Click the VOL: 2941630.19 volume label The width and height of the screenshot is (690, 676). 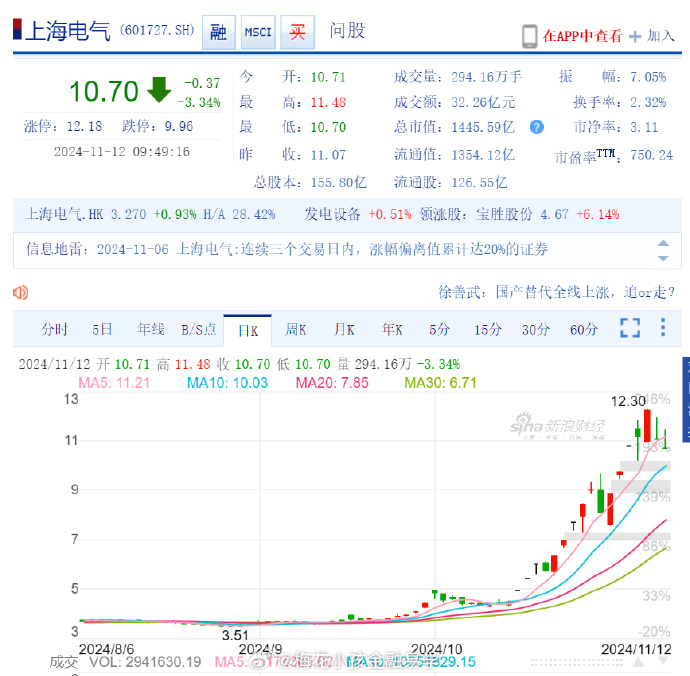click(145, 662)
